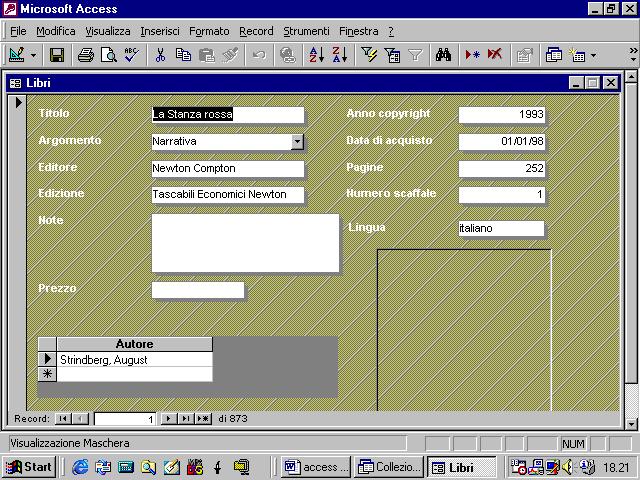The image size is (640, 480).
Task: Open the Visualizza menu
Action: tap(108, 31)
